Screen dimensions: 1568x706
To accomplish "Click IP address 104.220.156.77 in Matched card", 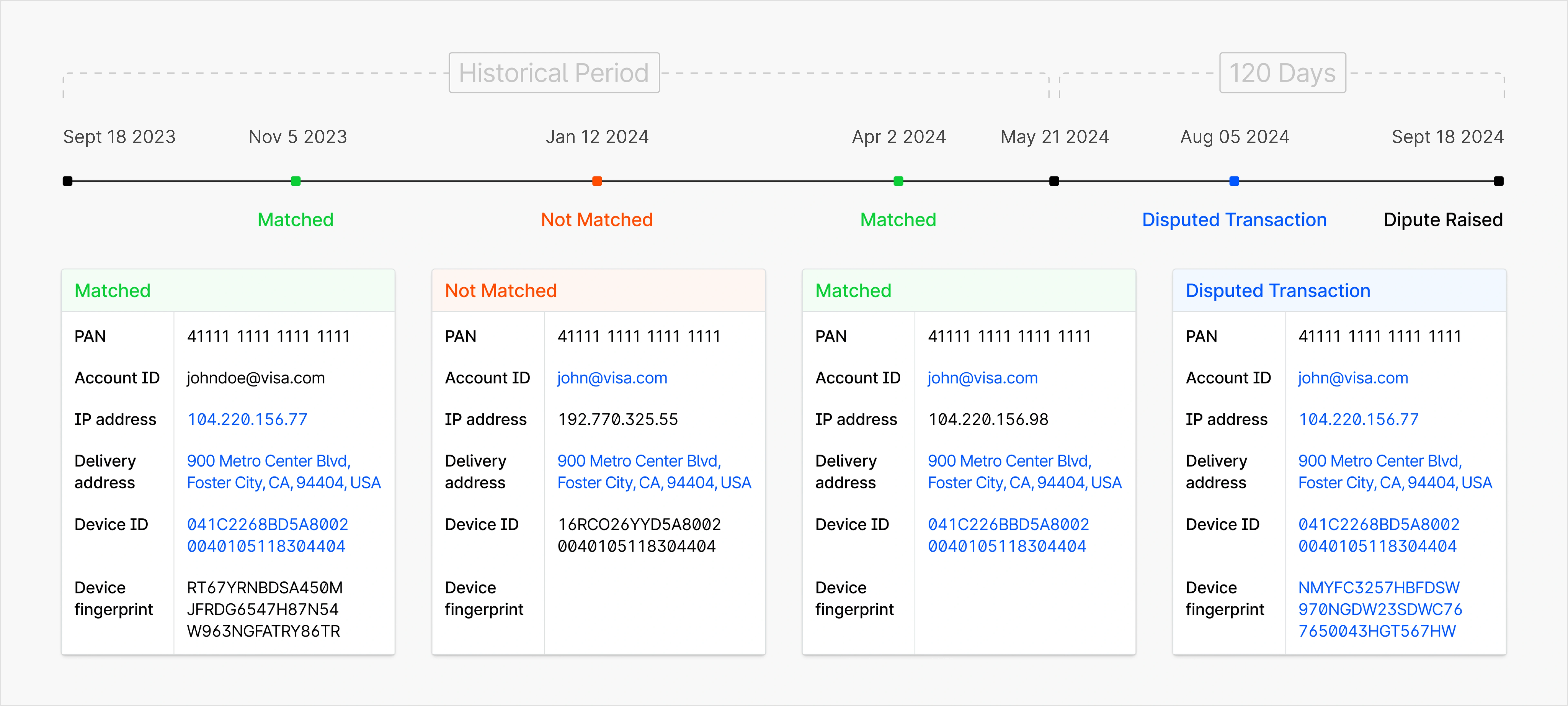I will [246, 419].
